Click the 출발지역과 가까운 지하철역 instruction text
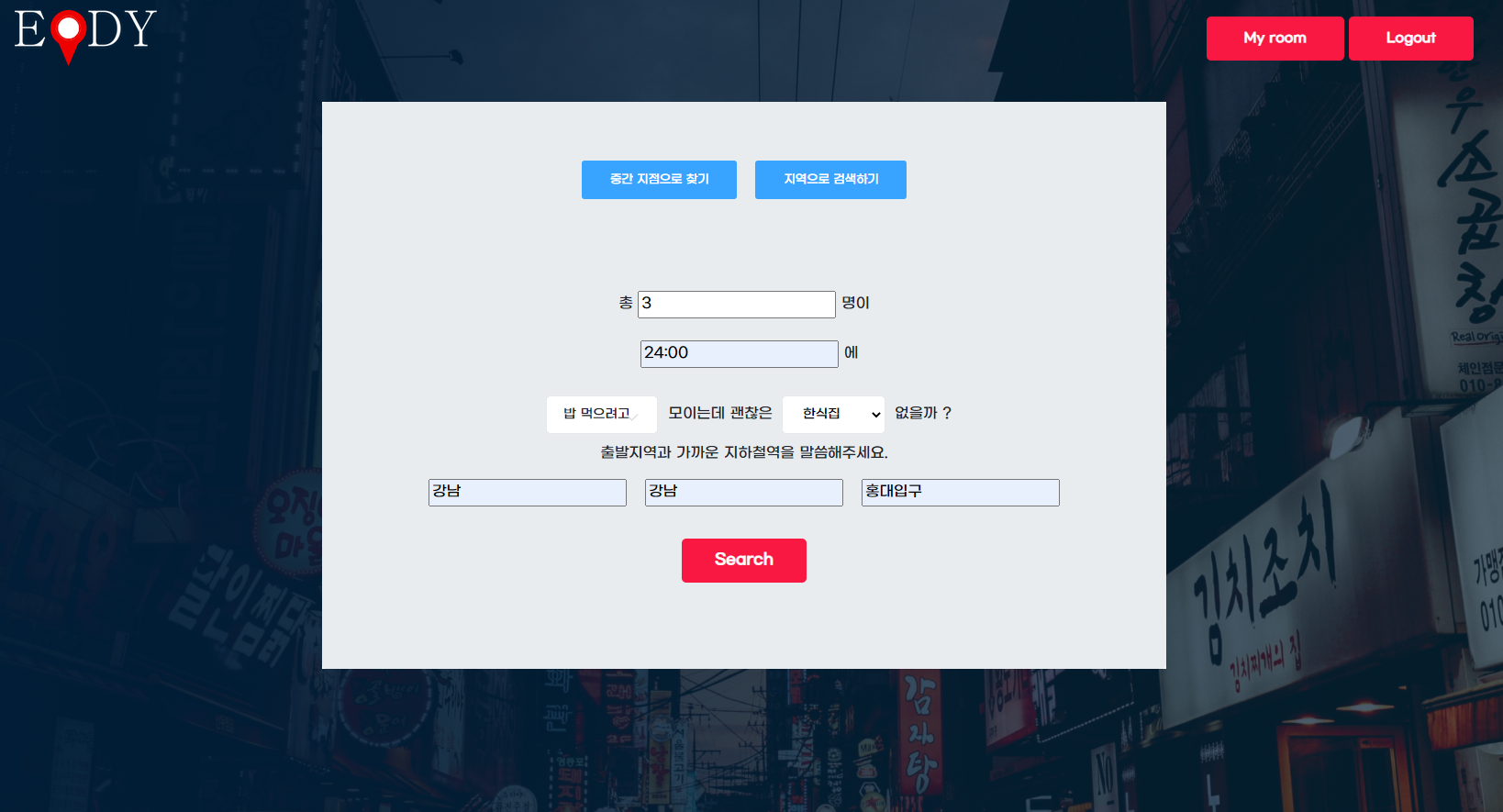Screen dimensions: 1503x812 tap(743, 452)
